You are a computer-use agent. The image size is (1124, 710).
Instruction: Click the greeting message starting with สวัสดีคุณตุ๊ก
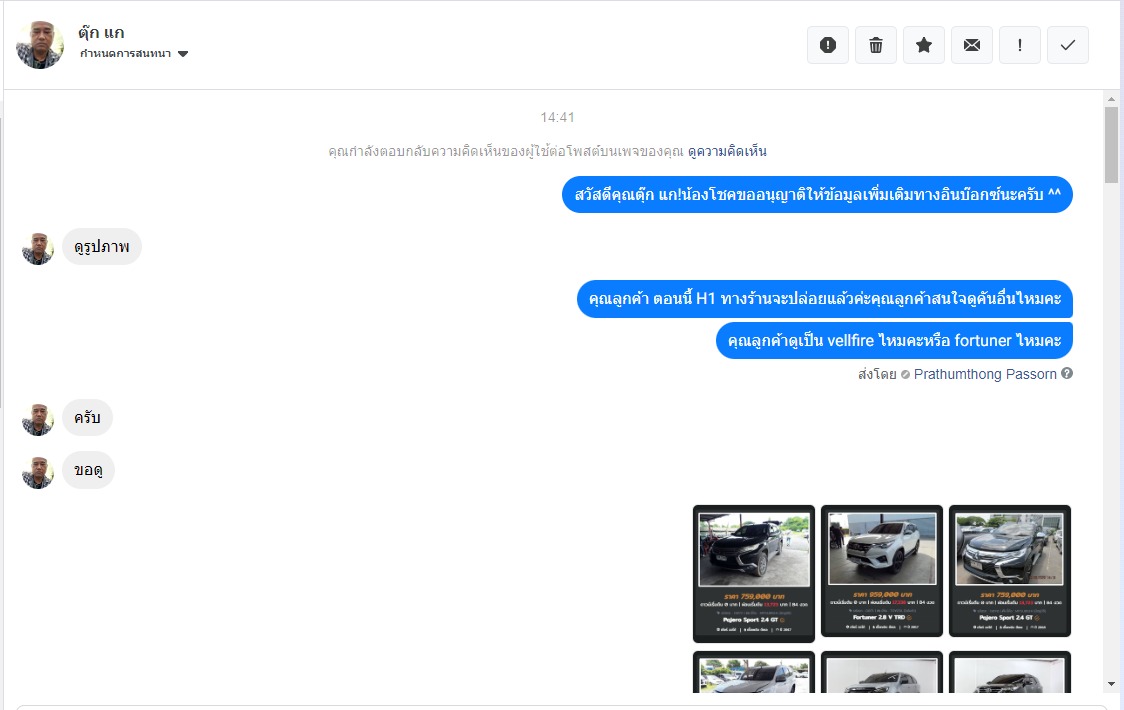(817, 194)
